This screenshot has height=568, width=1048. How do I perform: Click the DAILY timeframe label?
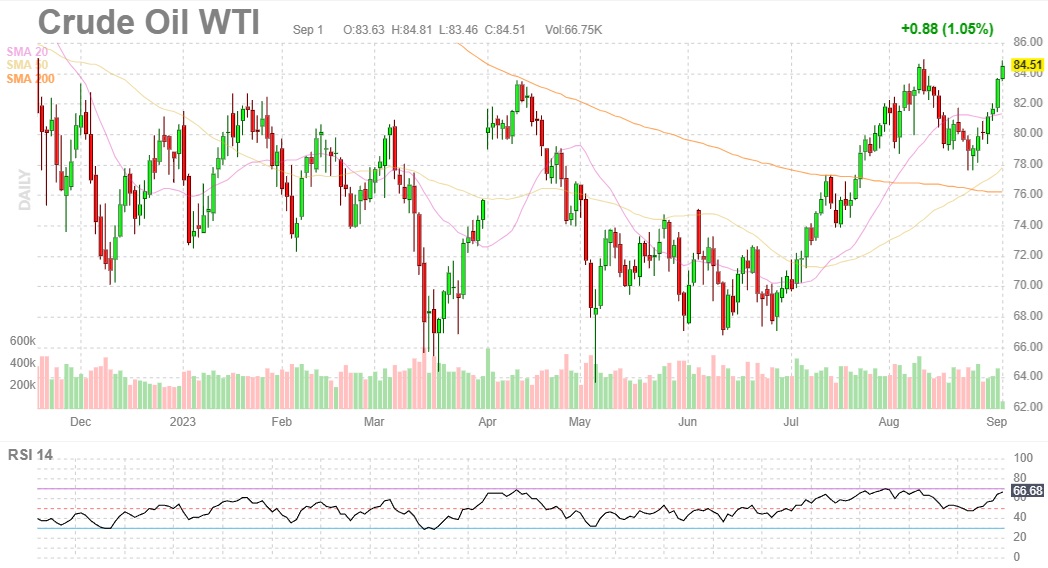(x=25, y=190)
